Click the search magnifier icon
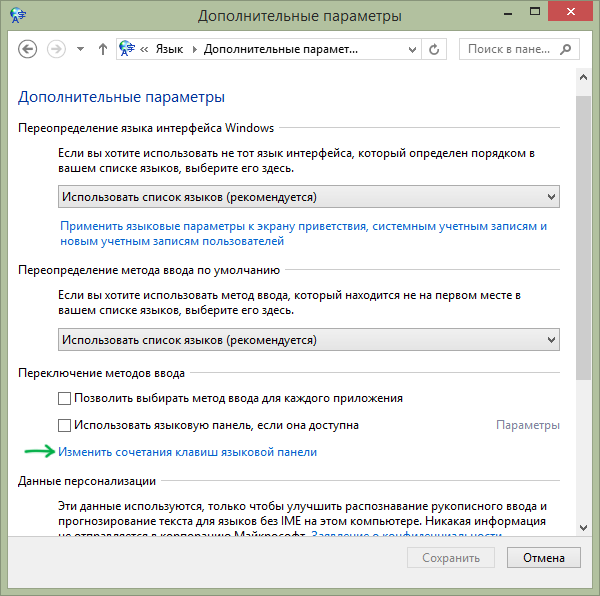Screen dimensions: 600x596 (565, 49)
